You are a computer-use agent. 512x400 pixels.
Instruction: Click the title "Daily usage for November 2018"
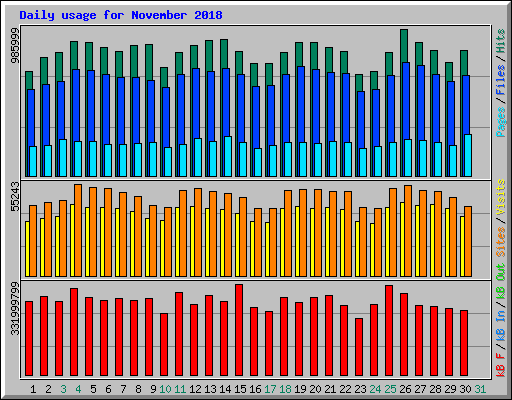point(121,15)
